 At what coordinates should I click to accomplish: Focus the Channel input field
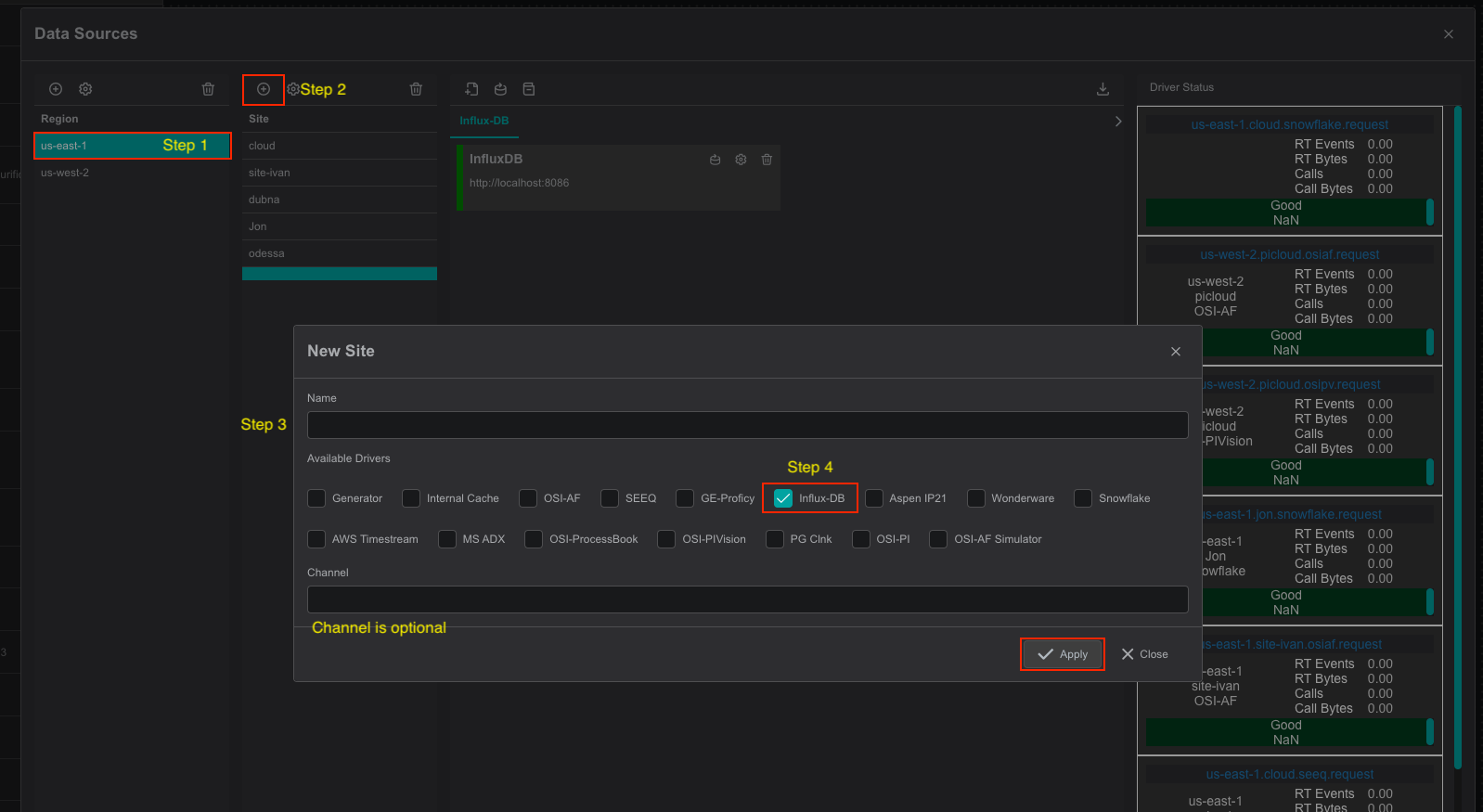point(748,599)
